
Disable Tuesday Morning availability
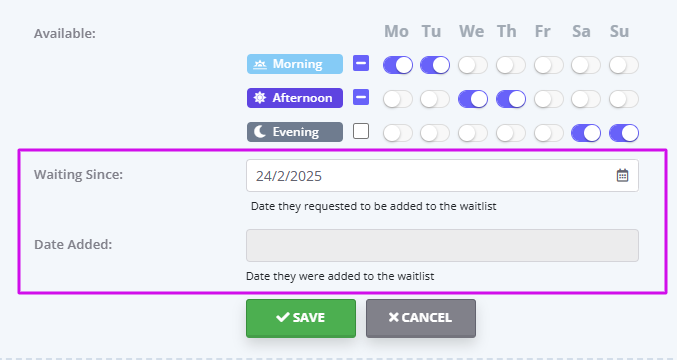pos(435,65)
